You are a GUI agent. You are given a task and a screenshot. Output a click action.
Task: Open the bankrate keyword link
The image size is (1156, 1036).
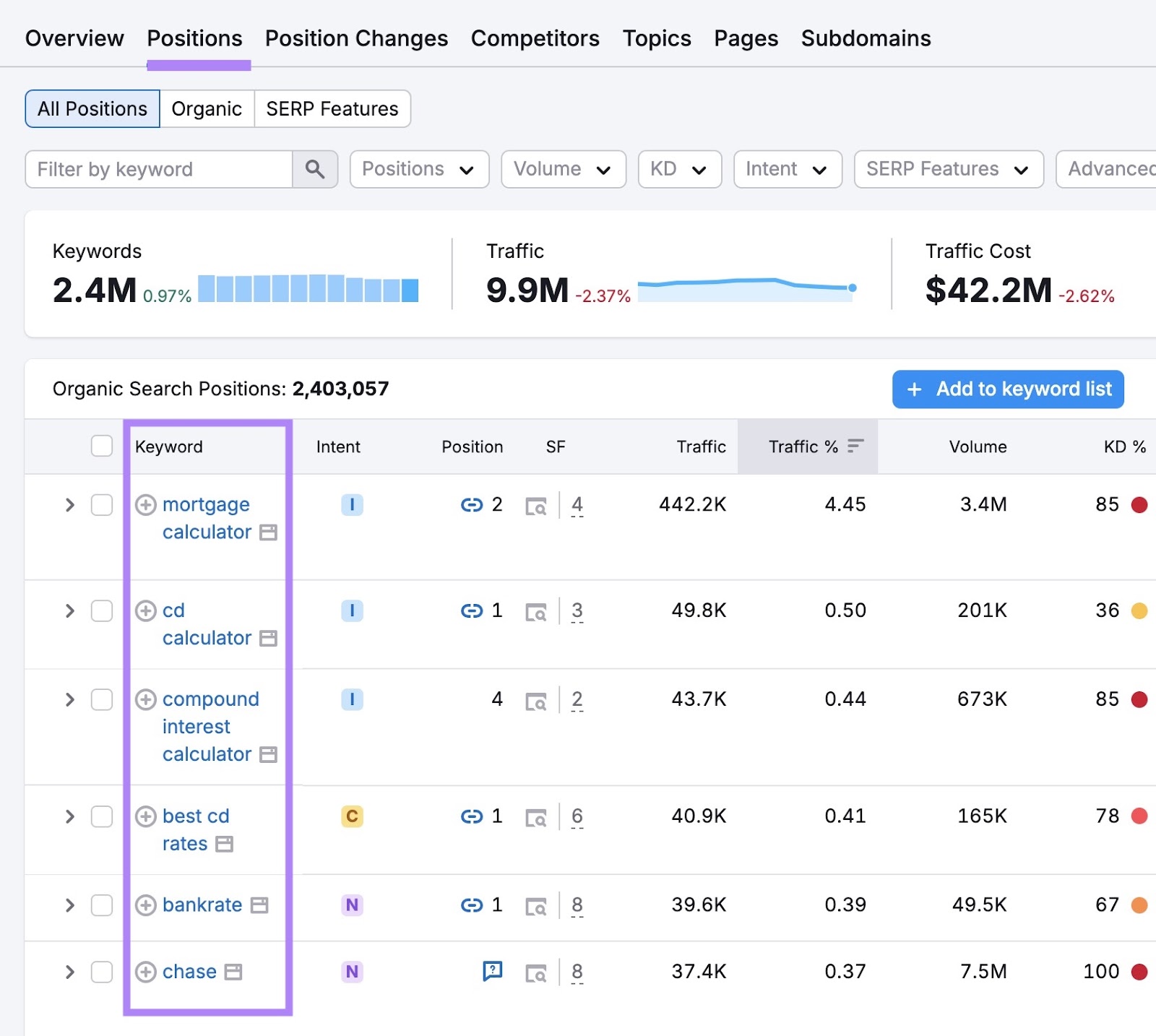[202, 905]
